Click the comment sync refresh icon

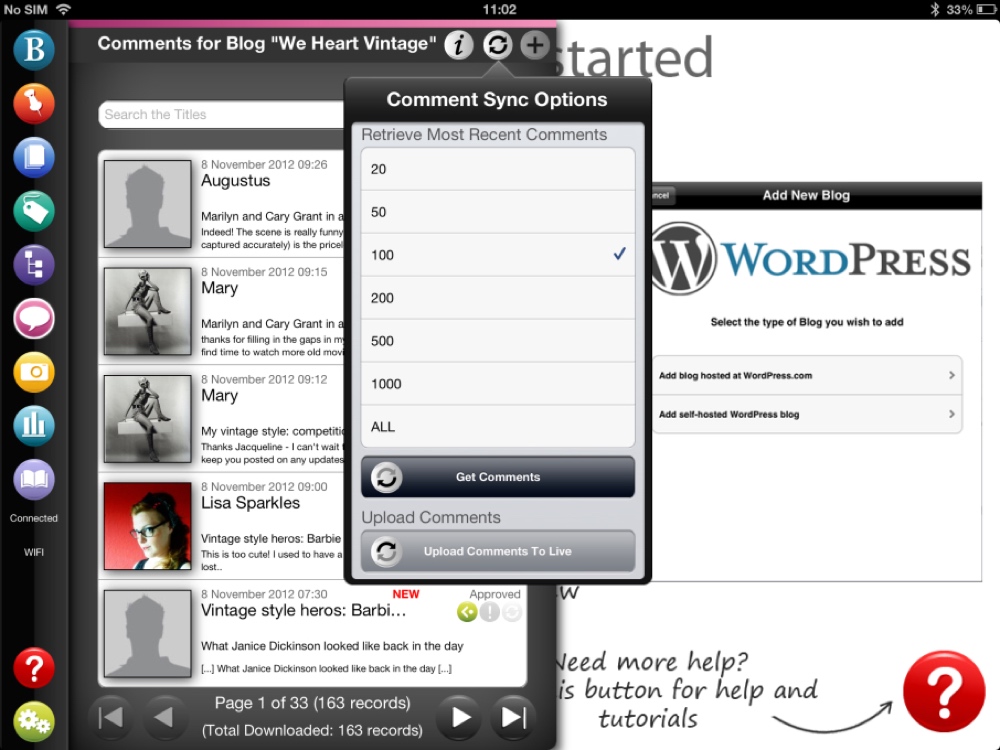click(x=497, y=45)
